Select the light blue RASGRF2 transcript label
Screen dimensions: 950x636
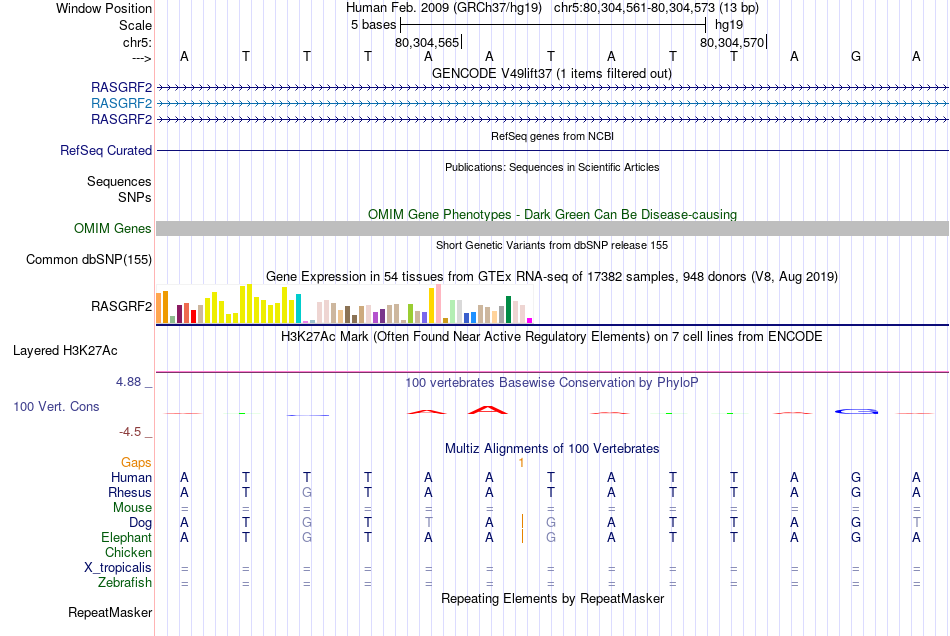pyautogui.click(x=121, y=104)
